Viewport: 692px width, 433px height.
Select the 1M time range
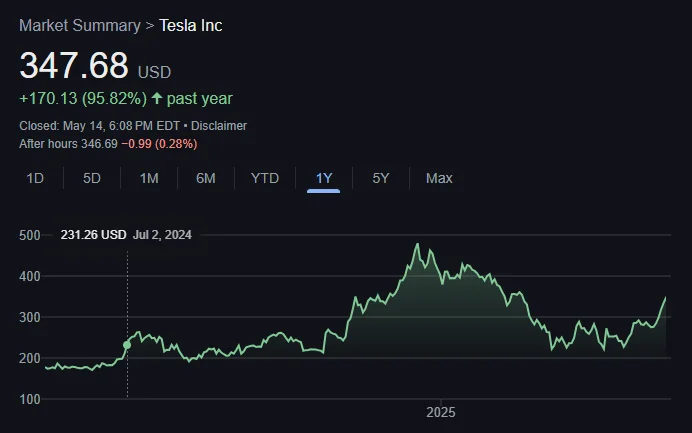point(149,178)
